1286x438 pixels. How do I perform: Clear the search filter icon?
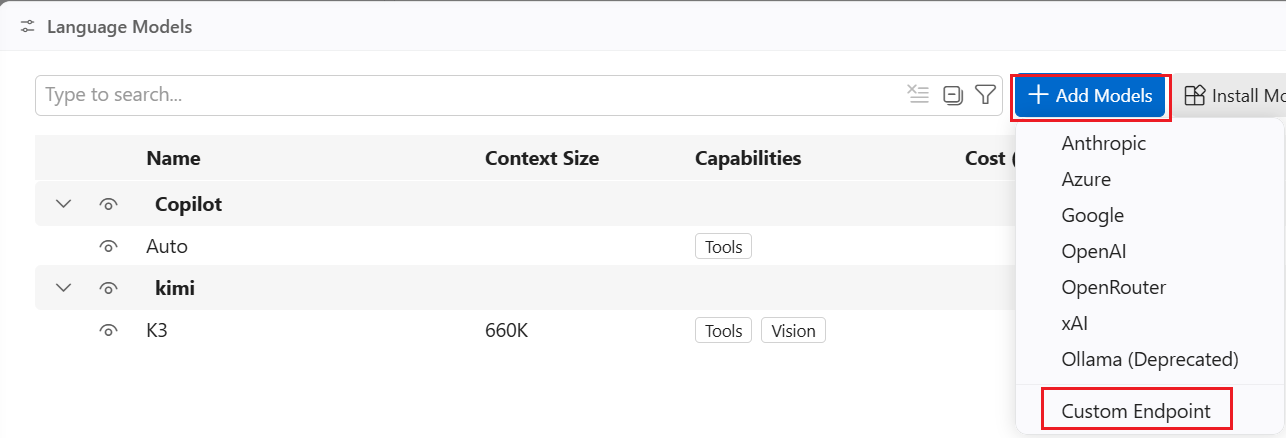pos(918,95)
